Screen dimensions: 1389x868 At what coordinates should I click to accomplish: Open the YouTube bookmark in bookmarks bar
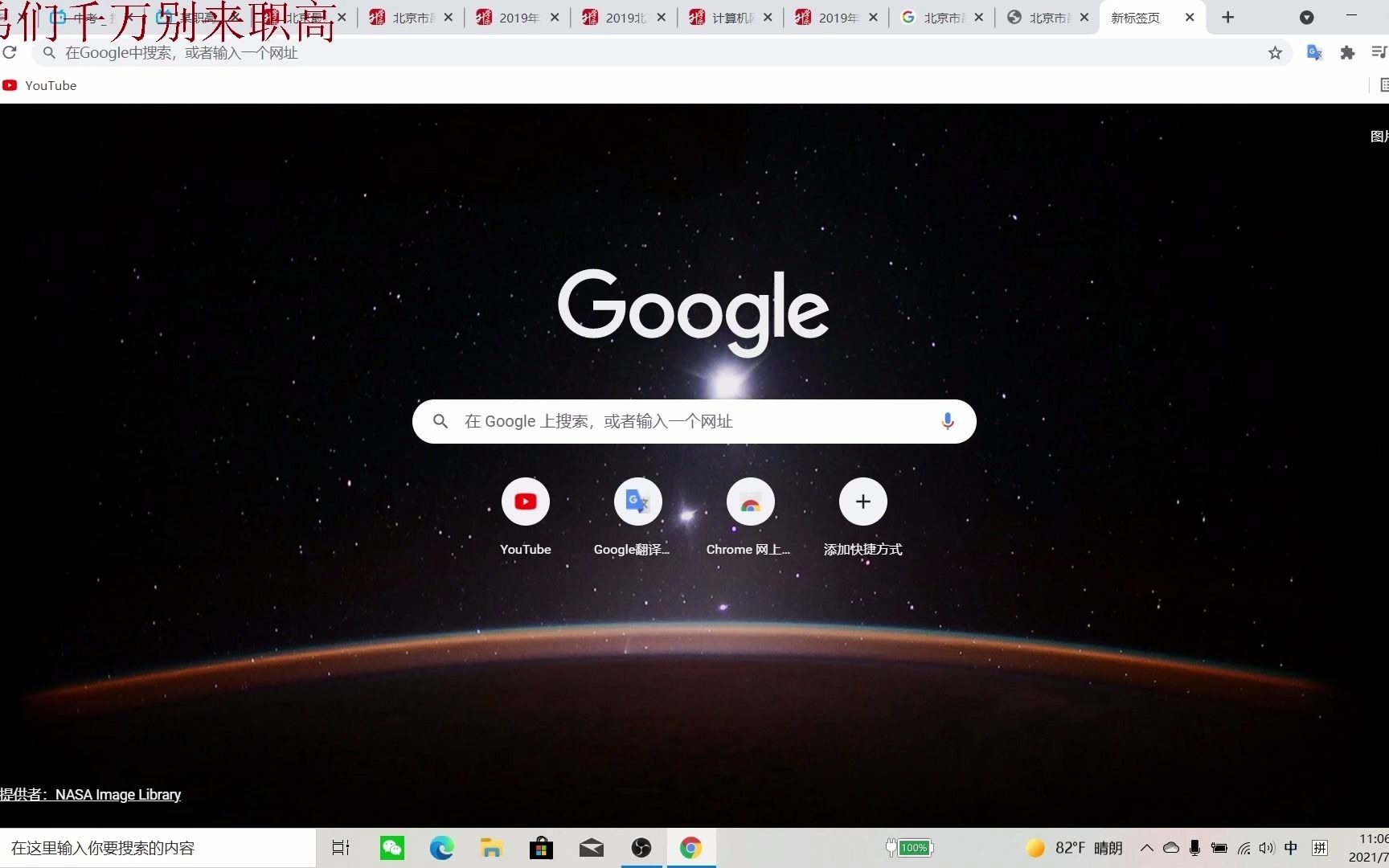(39, 85)
